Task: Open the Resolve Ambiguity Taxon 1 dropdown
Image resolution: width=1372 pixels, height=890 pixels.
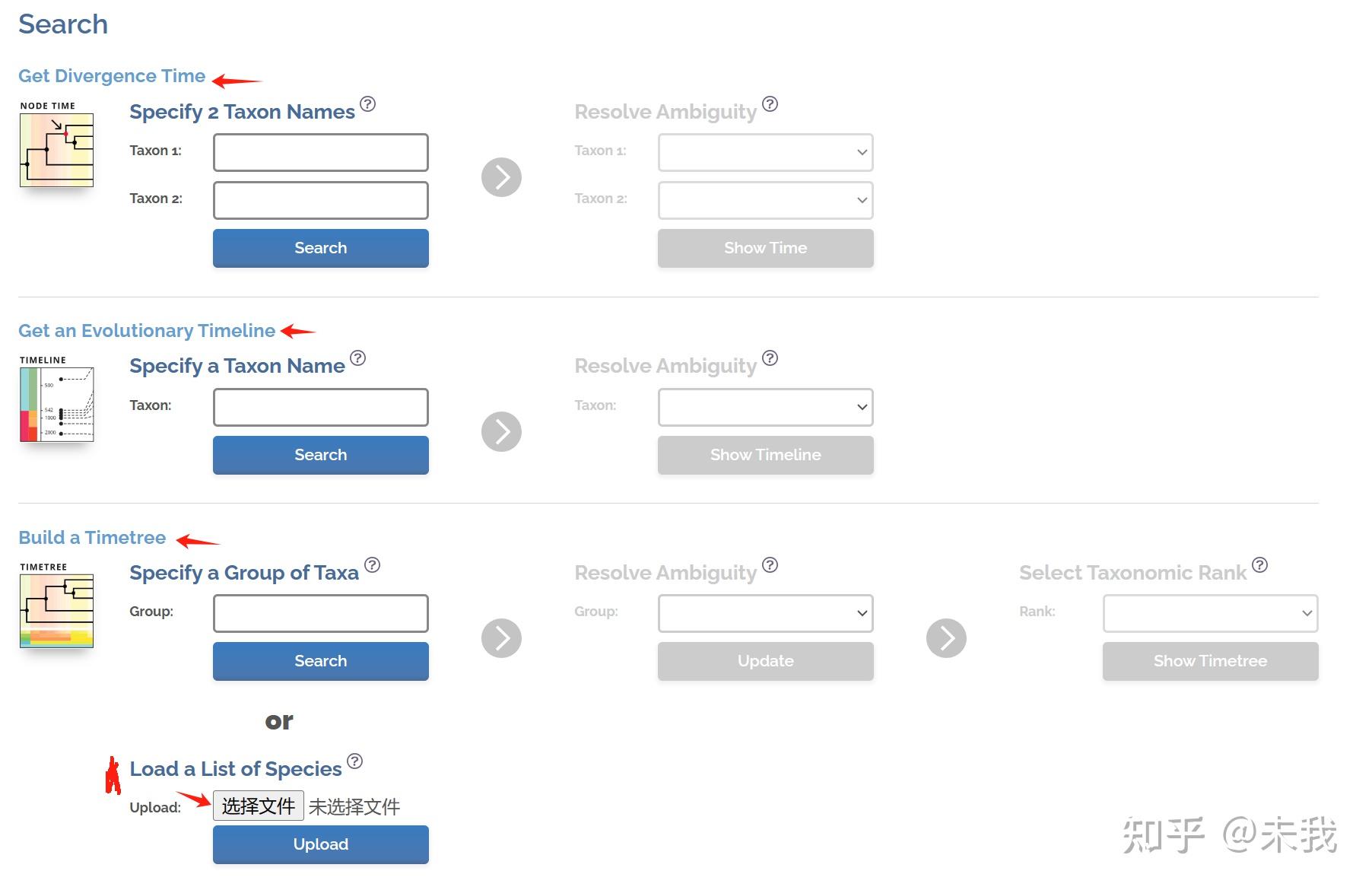Action: click(x=765, y=152)
